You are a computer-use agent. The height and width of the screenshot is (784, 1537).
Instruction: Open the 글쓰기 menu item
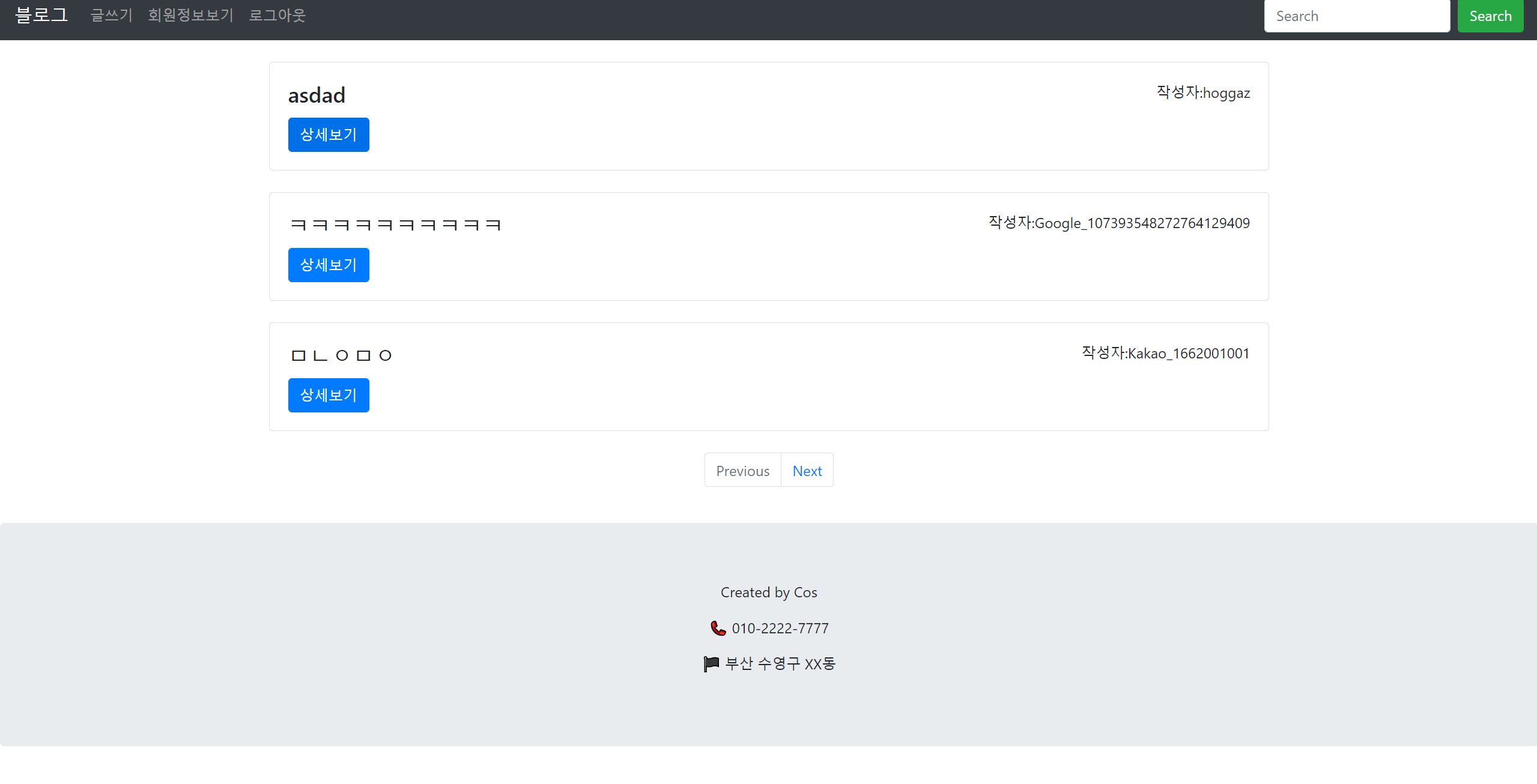pos(111,16)
